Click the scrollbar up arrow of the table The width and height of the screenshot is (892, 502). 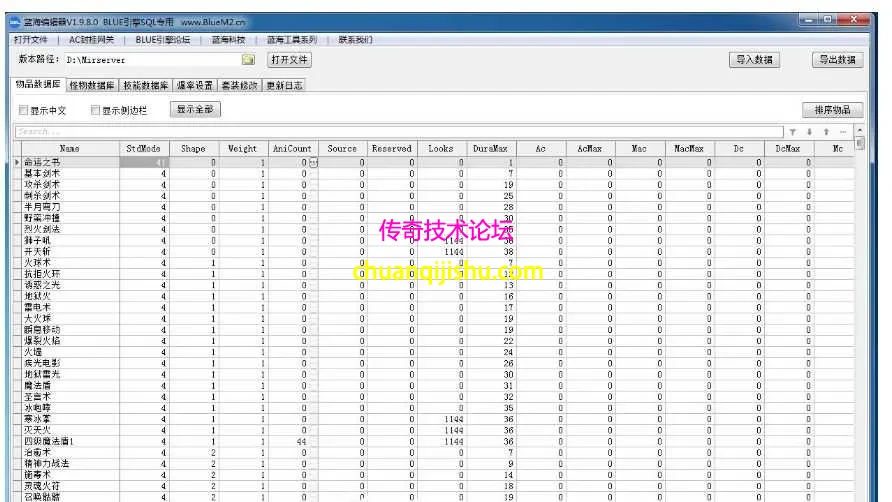pyautogui.click(x=860, y=131)
